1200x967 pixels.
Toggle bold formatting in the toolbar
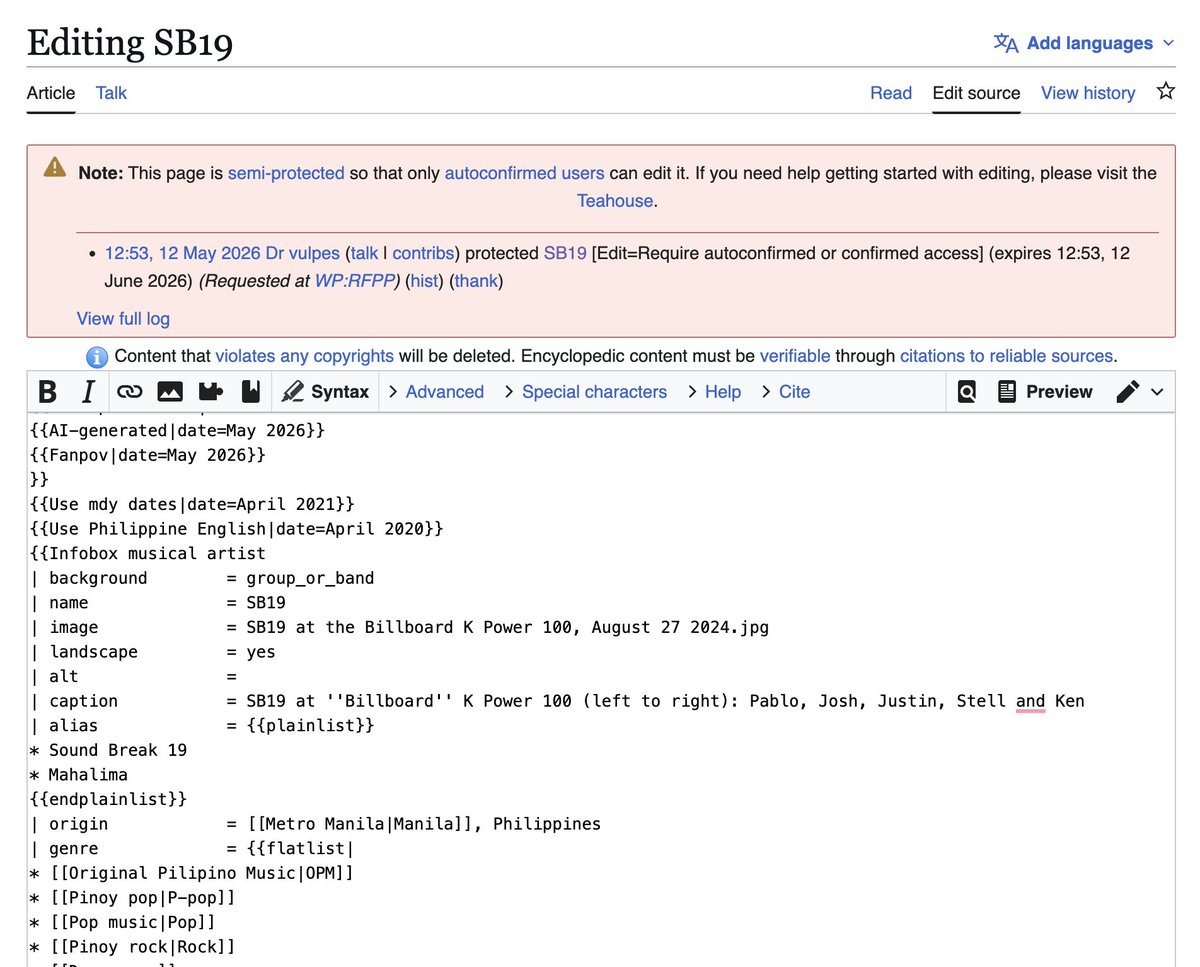pyautogui.click(x=47, y=392)
